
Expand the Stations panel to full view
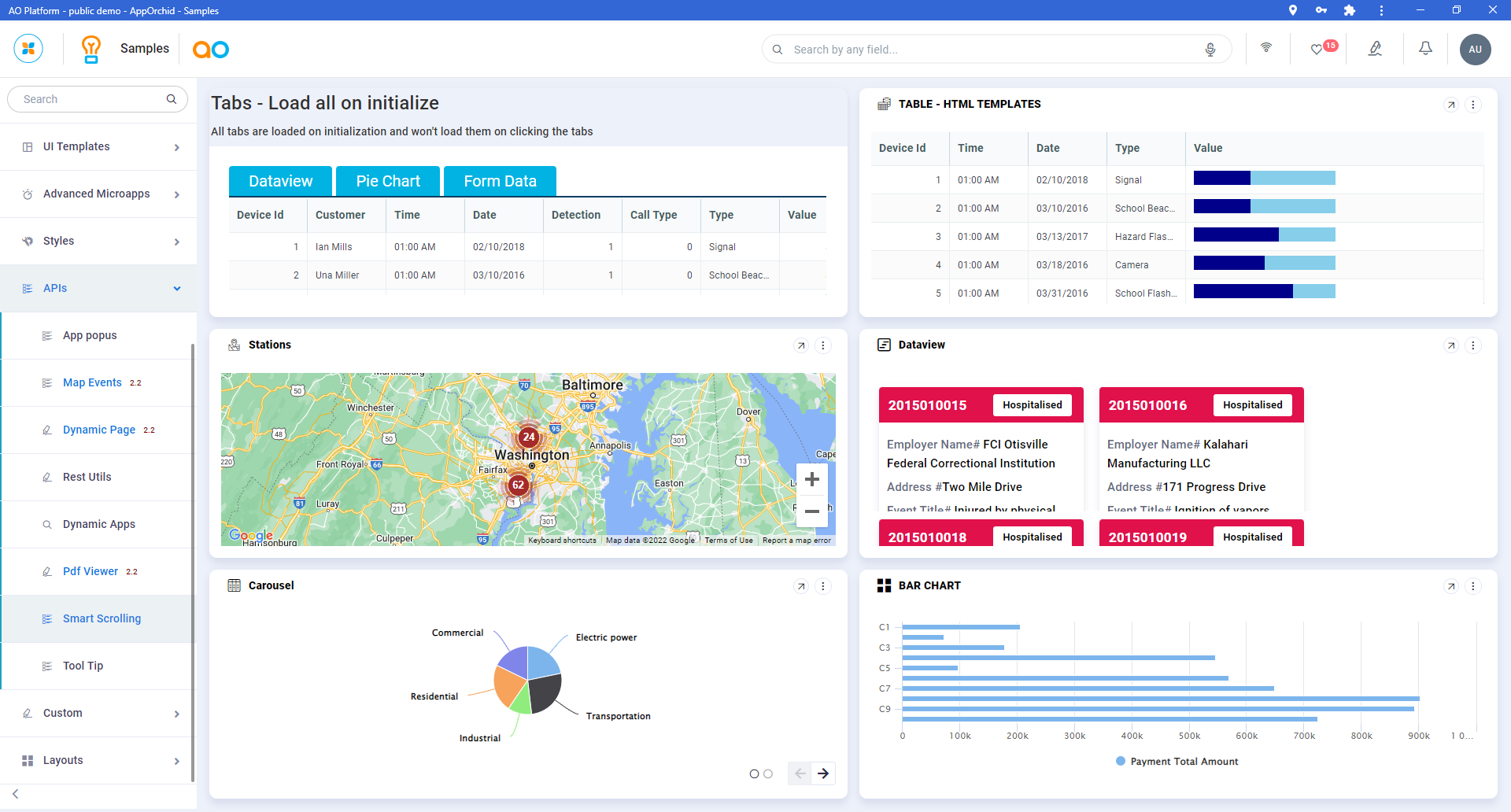point(801,345)
